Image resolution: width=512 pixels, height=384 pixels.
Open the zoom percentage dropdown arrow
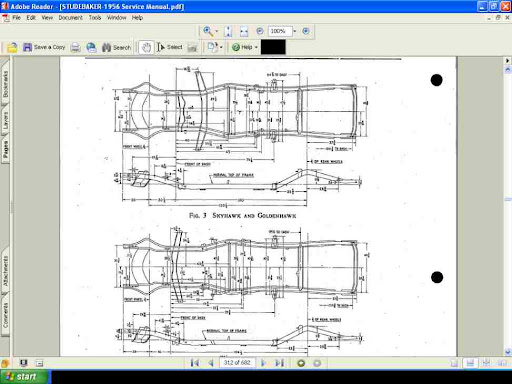[295, 31]
